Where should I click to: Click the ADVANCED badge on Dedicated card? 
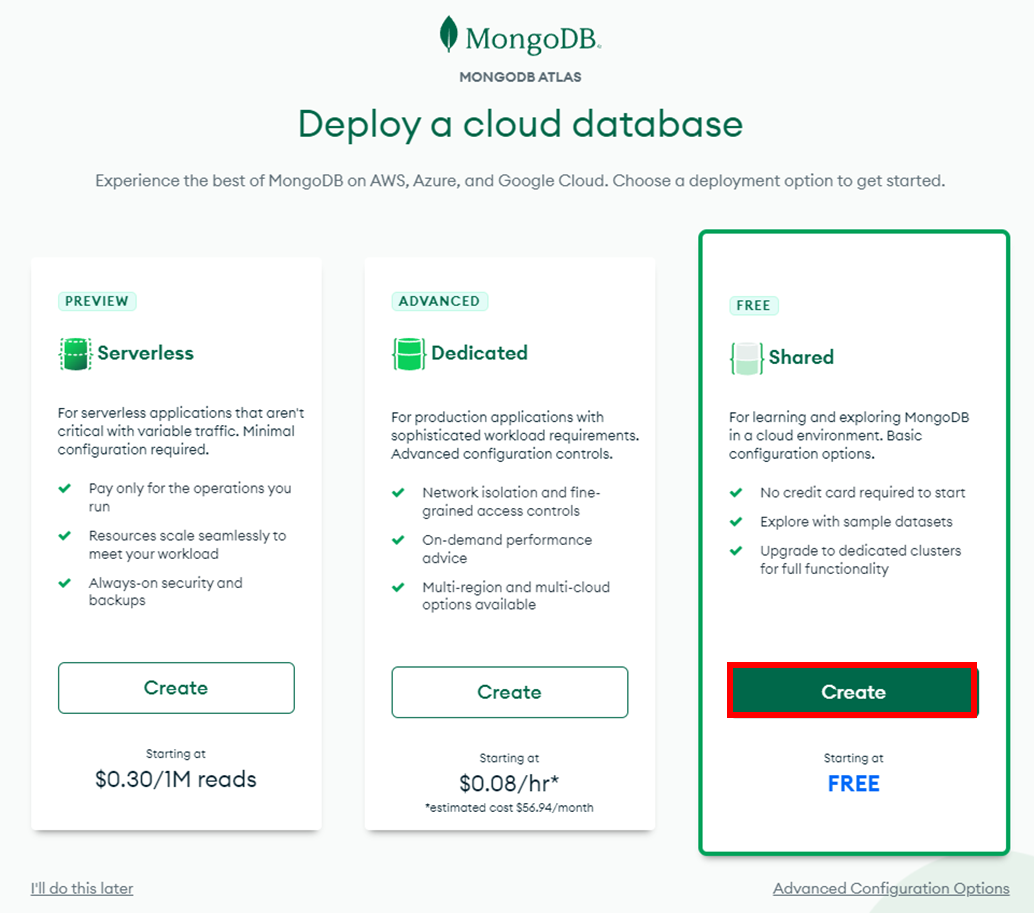439,301
